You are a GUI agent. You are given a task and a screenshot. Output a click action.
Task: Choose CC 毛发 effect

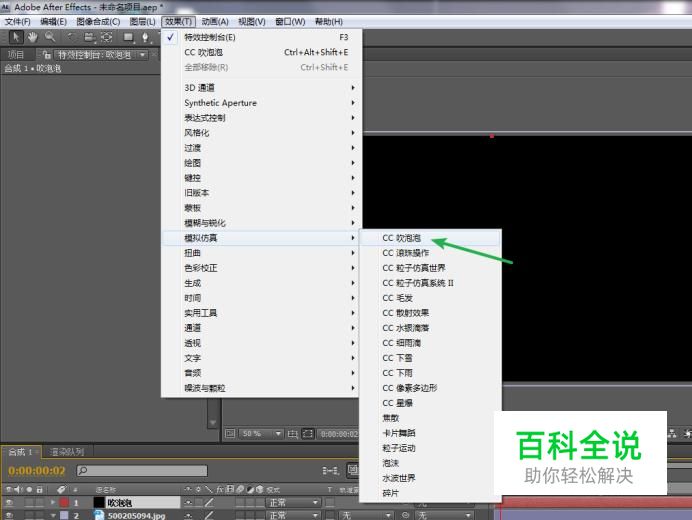430,298
